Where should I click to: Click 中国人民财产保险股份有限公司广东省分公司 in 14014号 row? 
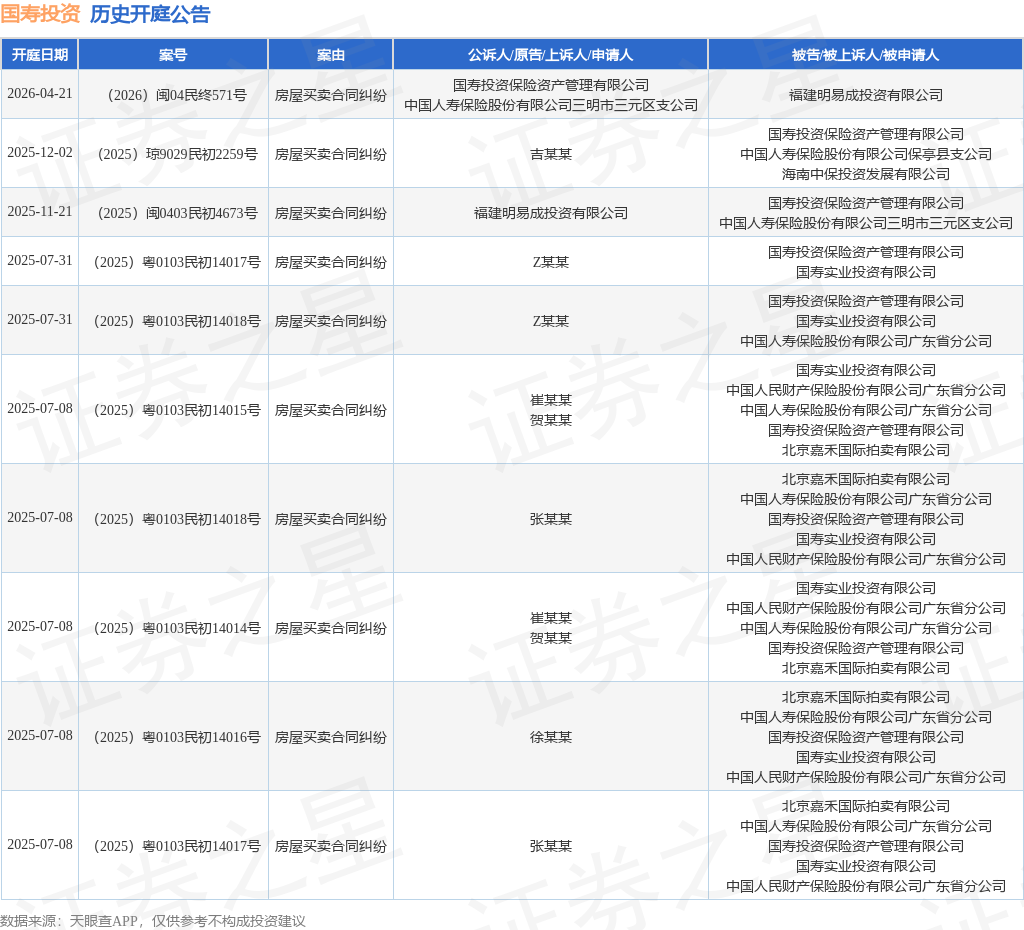[x=865, y=609]
